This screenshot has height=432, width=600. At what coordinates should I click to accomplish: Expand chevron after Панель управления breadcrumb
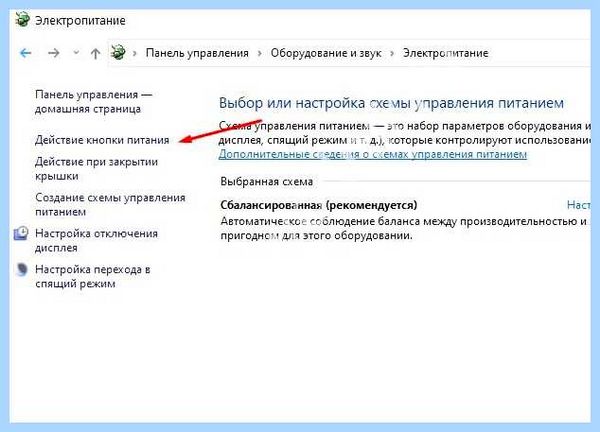(x=260, y=53)
